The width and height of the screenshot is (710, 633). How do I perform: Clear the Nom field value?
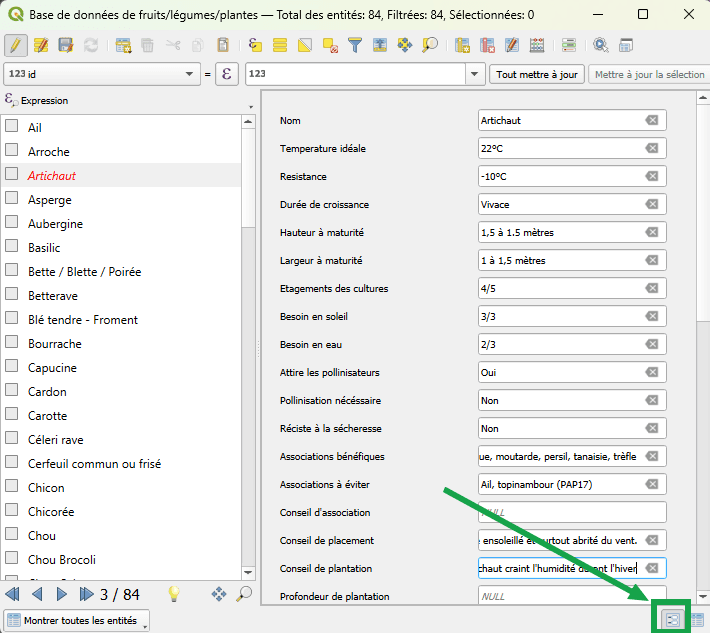[x=652, y=120]
